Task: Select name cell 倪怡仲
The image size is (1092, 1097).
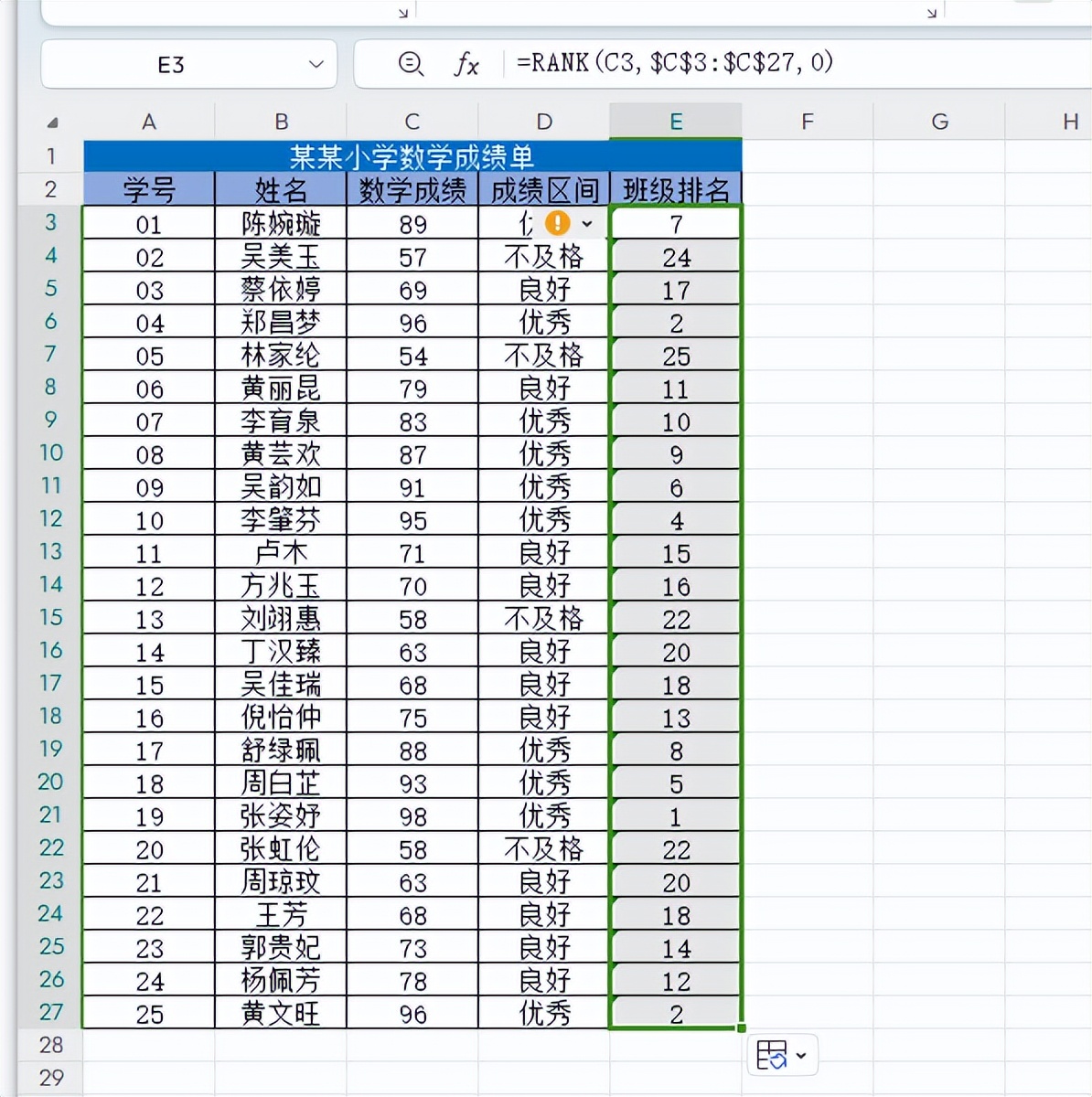Action: 281,717
